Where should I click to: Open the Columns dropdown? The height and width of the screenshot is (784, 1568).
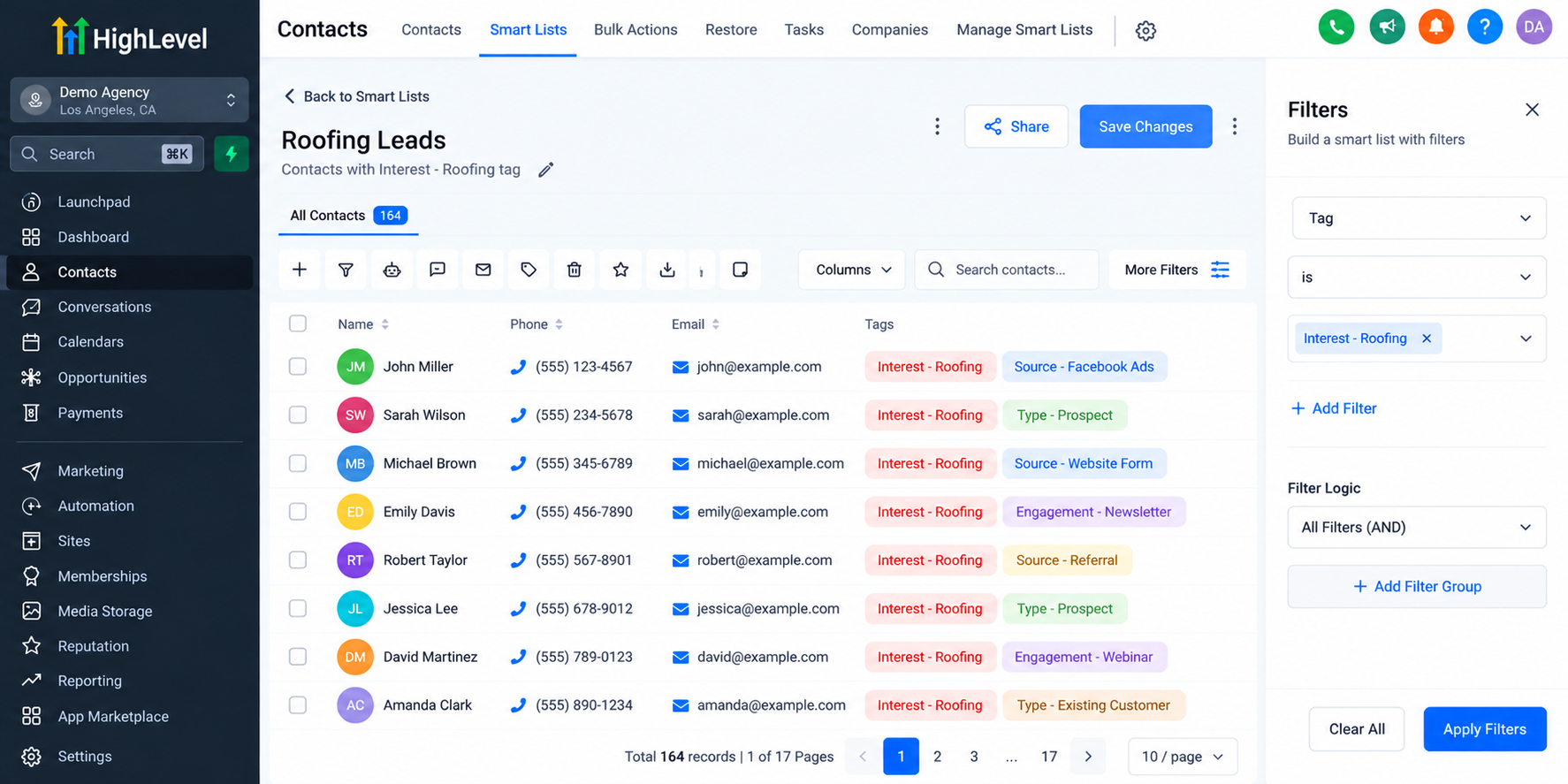[x=852, y=270]
